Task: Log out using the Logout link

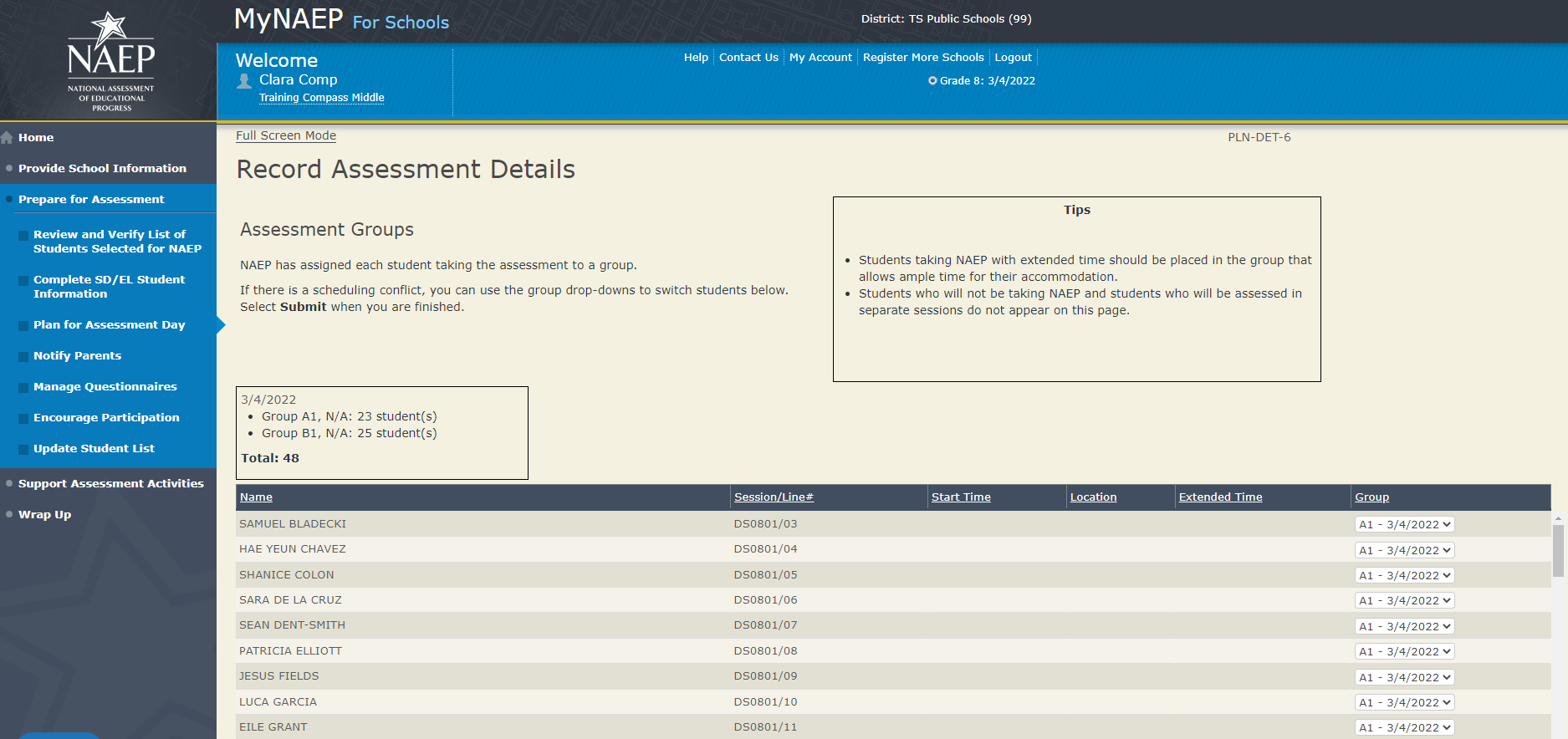Action: coord(1013,58)
